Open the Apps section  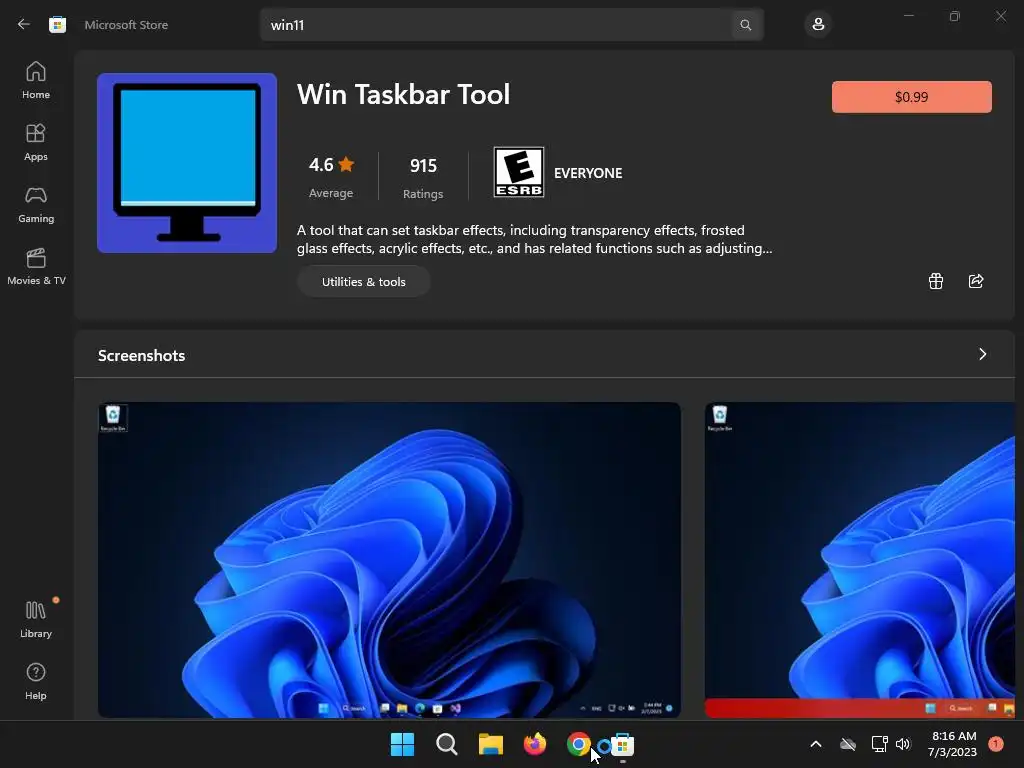(36, 142)
